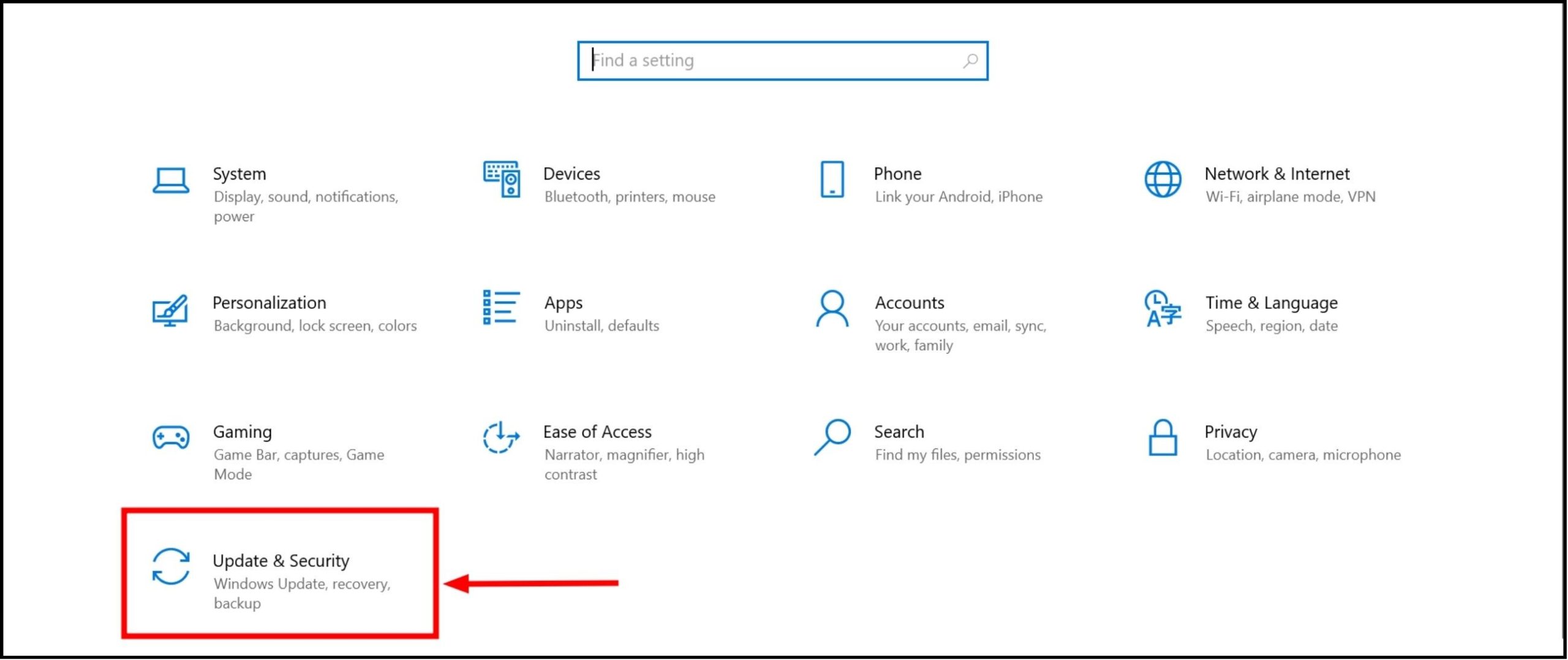
Task: Open Time & Language settings
Action: [1270, 302]
